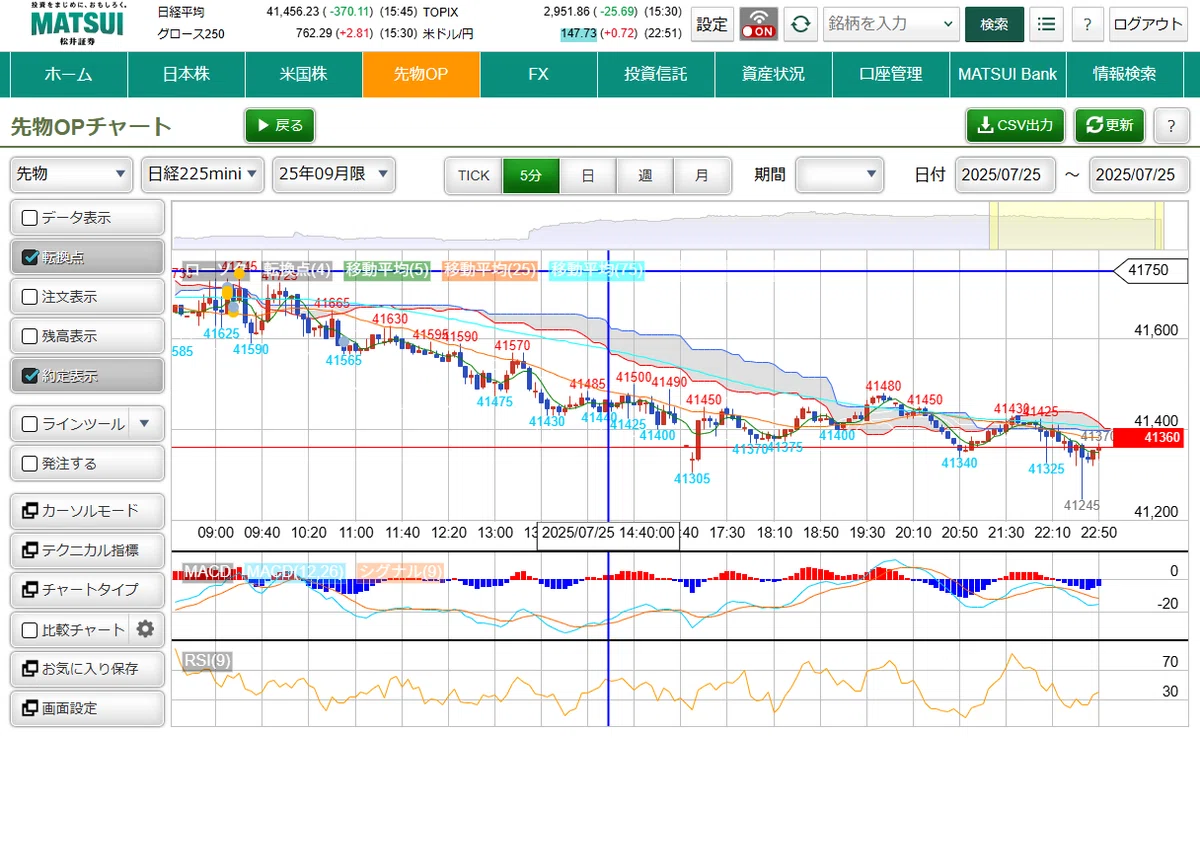Expand the 日経225mini dropdown
The width and height of the screenshot is (1200, 865).
(x=203, y=174)
